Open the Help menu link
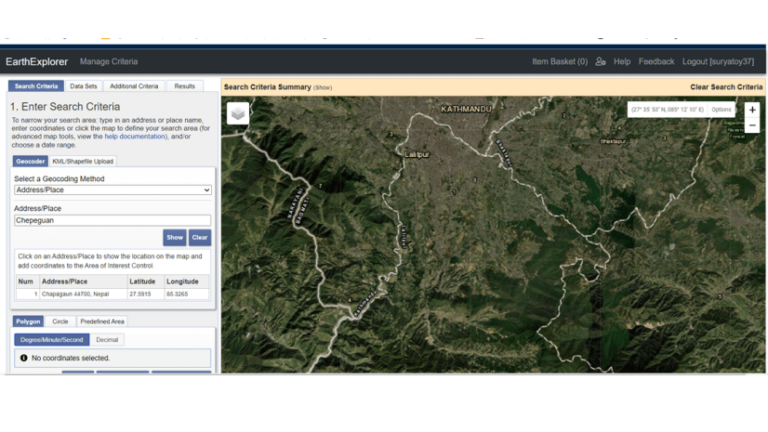The width and height of the screenshot is (768, 432). click(x=622, y=62)
